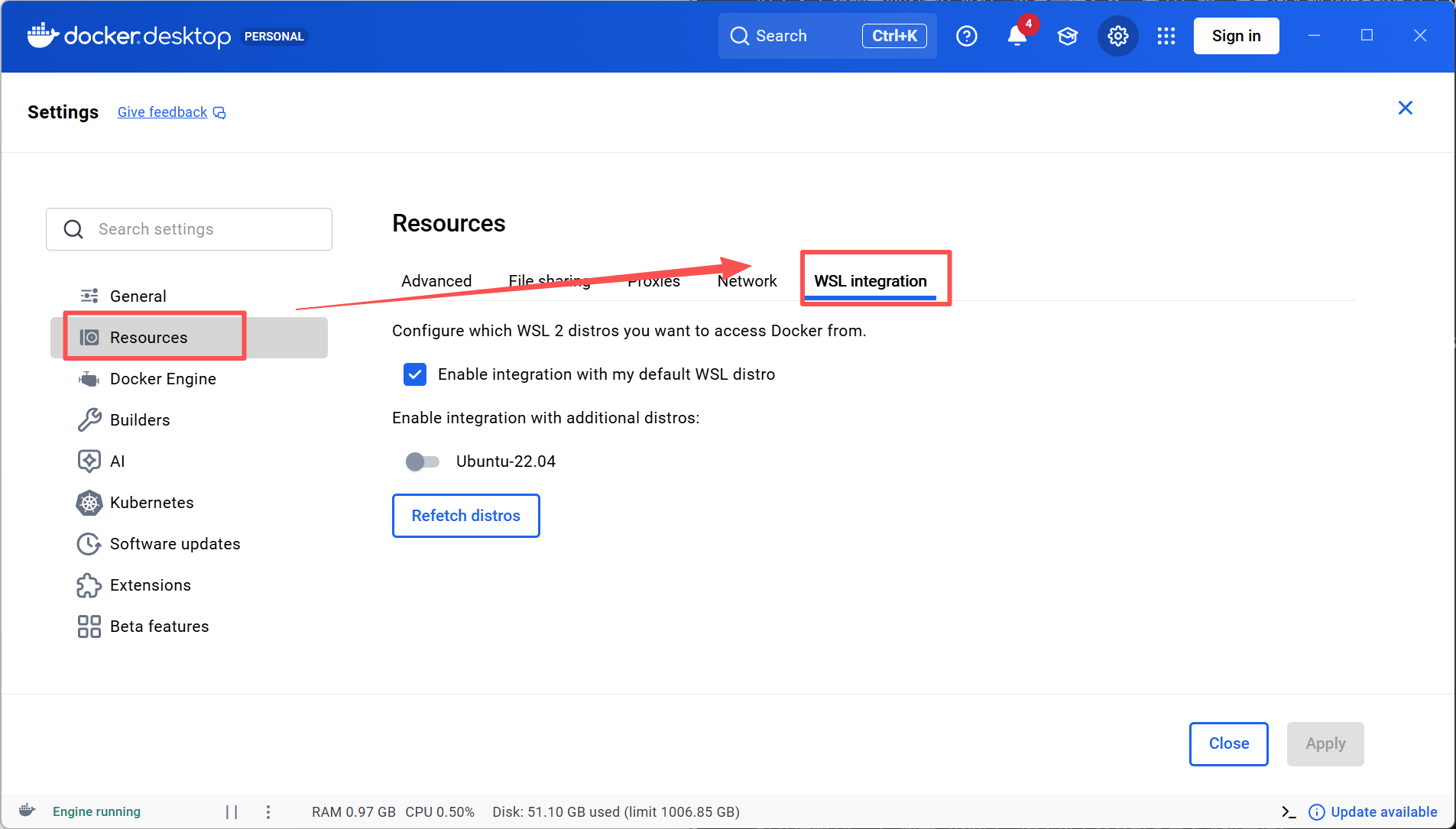The height and width of the screenshot is (829, 1456).
Task: Open Docker Engine settings section
Action: pos(189,378)
